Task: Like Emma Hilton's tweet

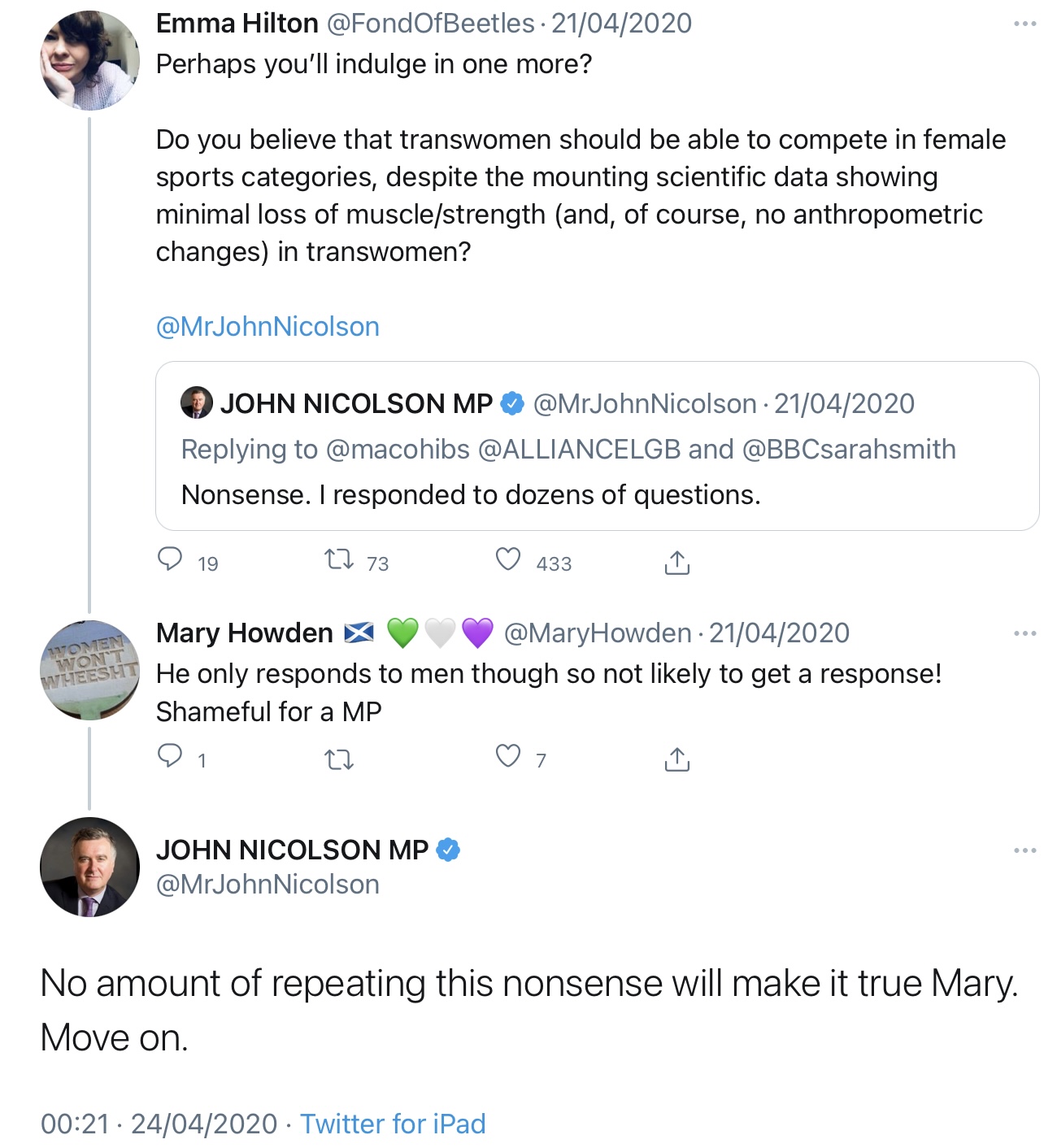Action: point(508,560)
